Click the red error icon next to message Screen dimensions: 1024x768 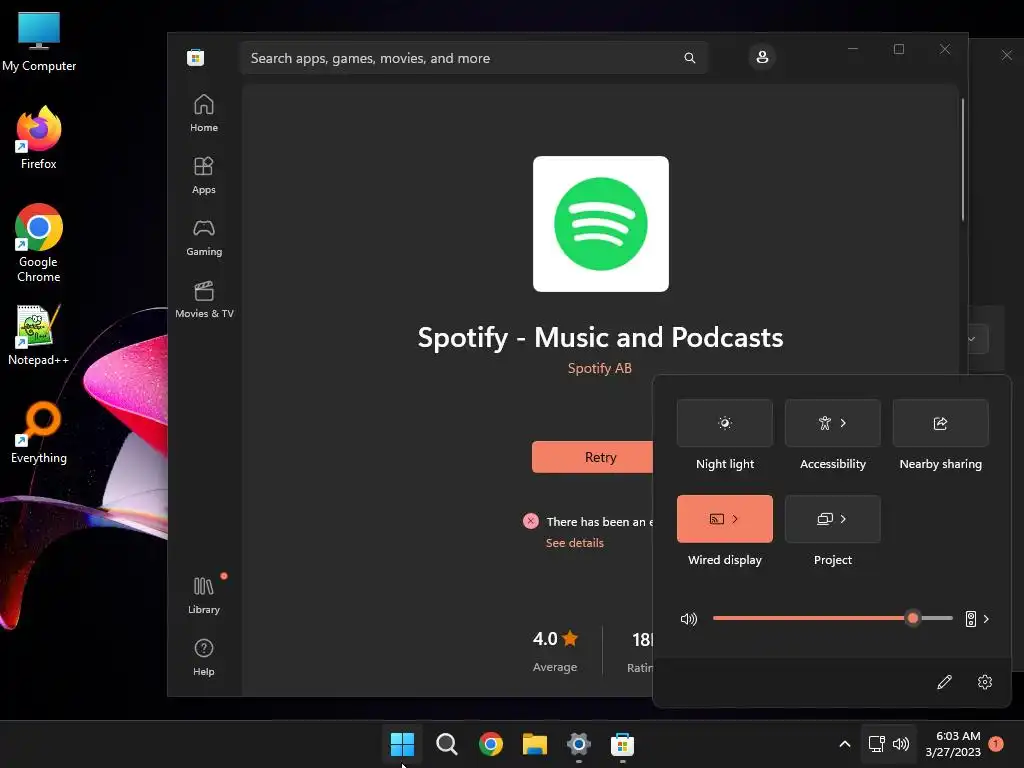click(x=531, y=521)
